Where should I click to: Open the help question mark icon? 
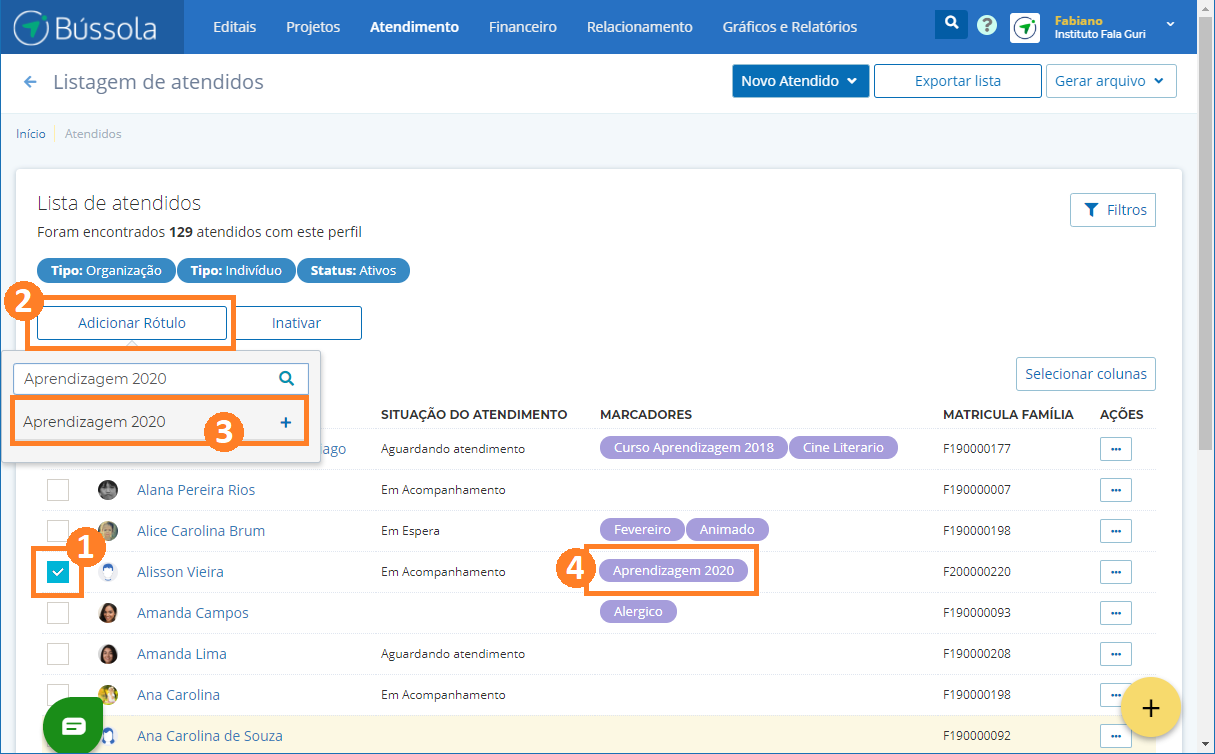pyautogui.click(x=987, y=26)
